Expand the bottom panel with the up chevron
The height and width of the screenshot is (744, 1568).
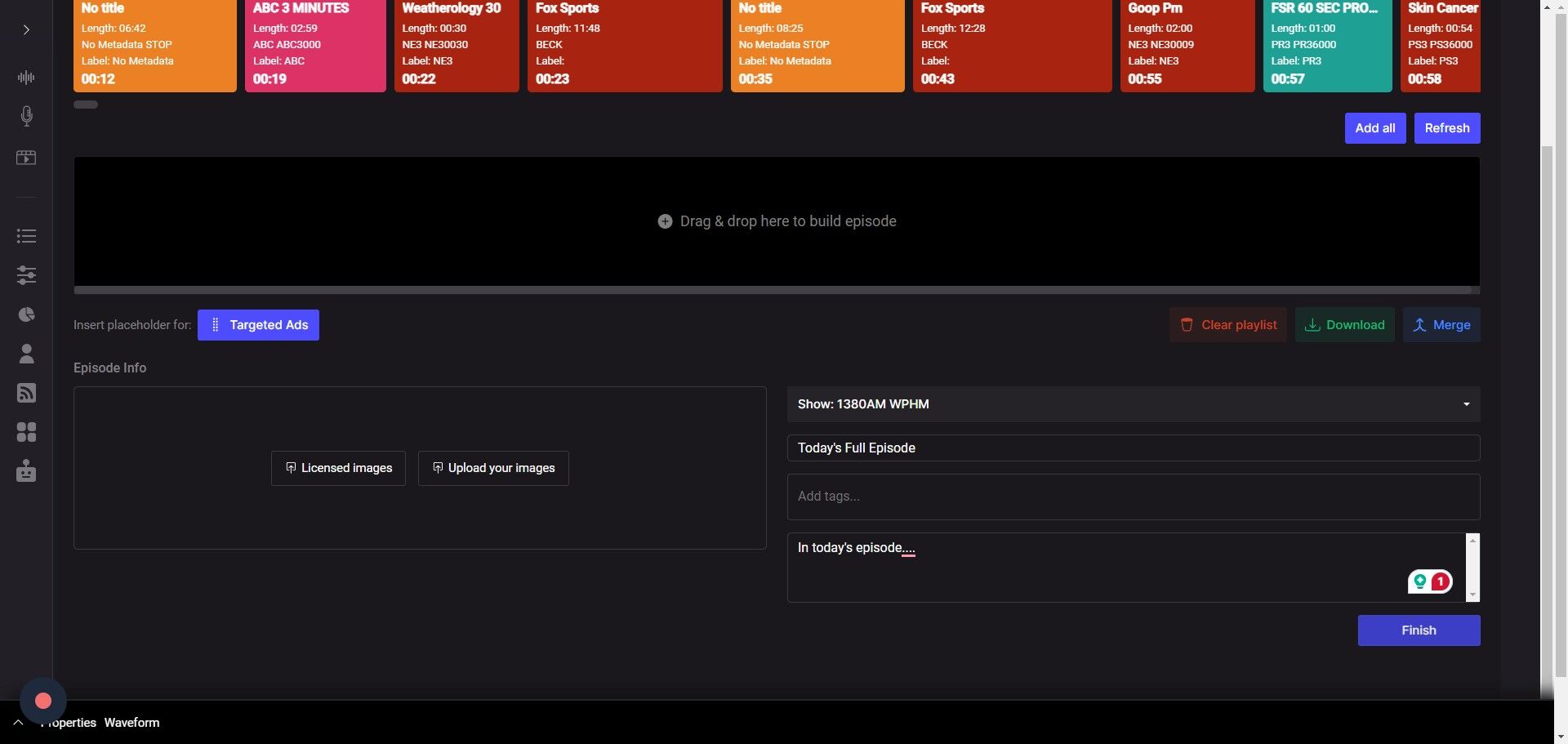pyautogui.click(x=18, y=723)
